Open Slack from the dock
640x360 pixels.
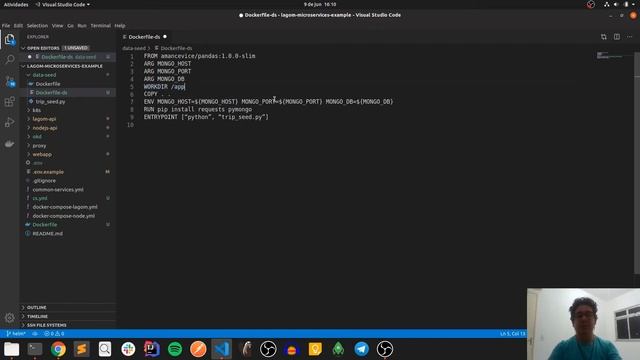click(128, 349)
